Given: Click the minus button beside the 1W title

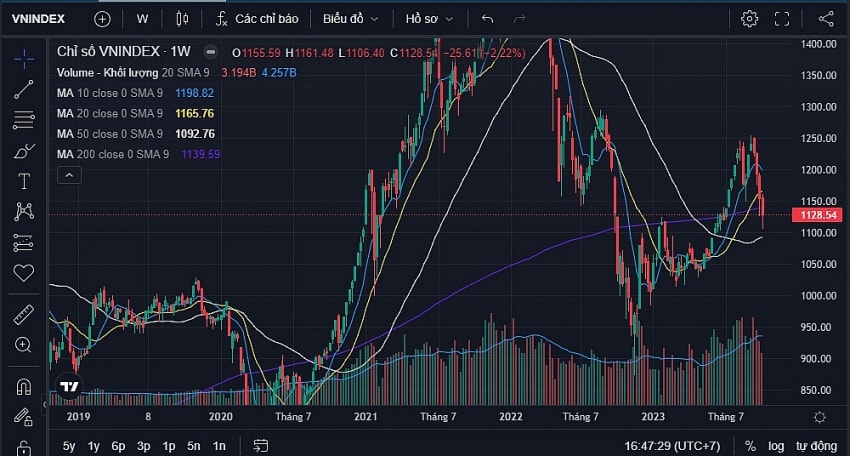Looking at the screenshot, I should point(210,52).
